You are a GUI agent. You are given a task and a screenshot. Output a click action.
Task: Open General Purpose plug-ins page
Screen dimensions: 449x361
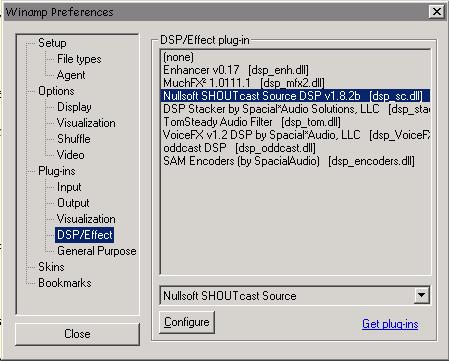click(97, 251)
